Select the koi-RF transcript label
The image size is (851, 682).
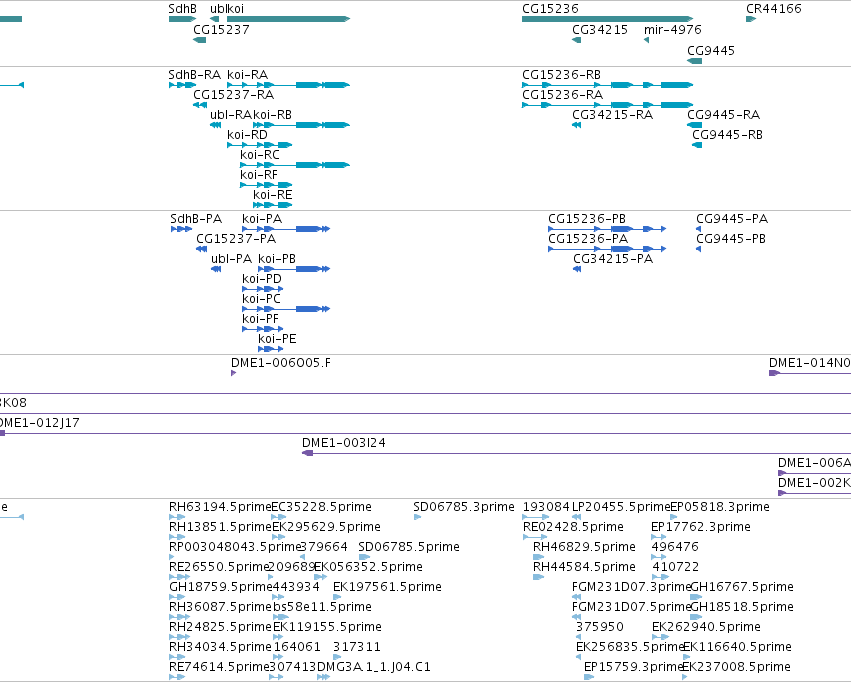click(x=259, y=175)
